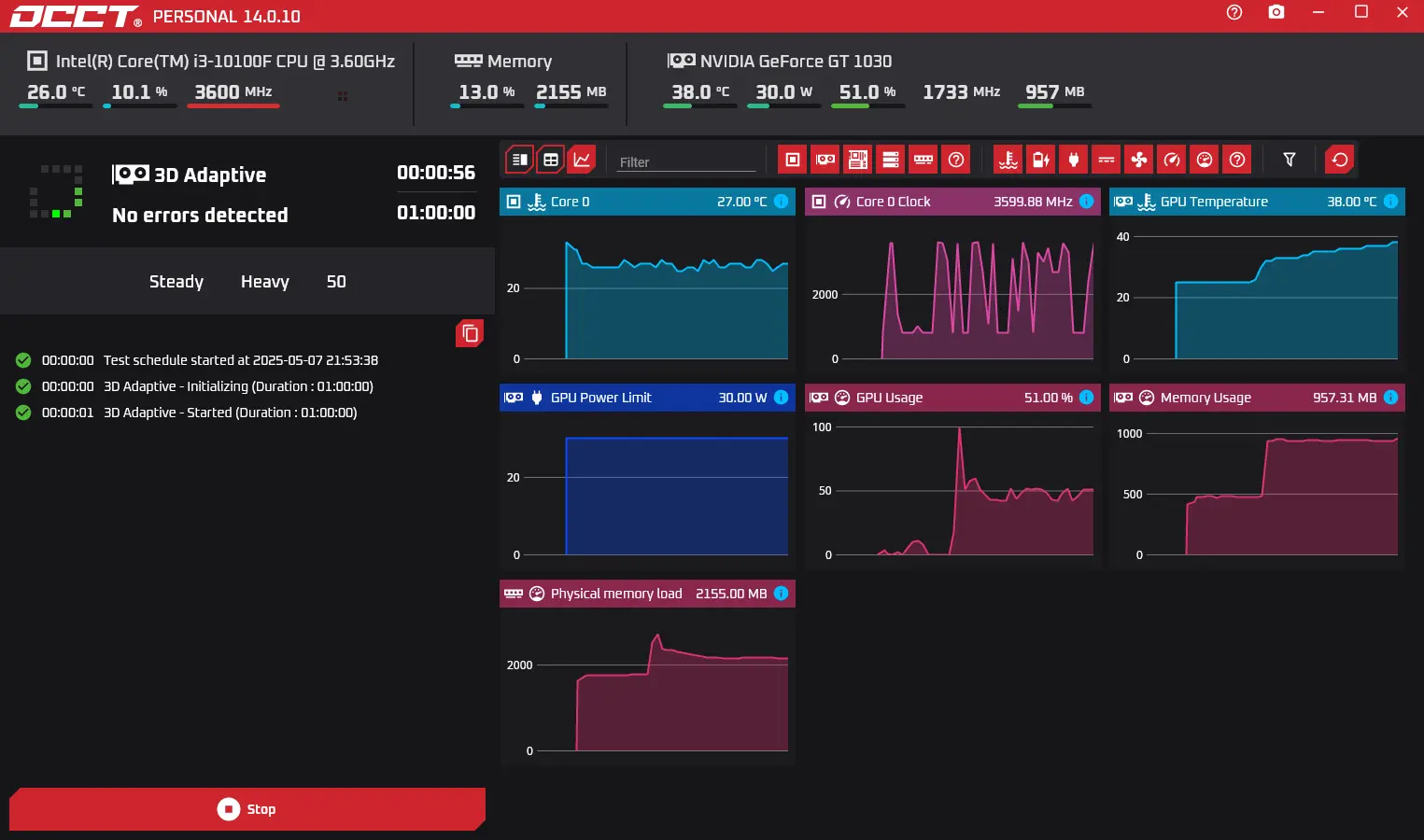The height and width of the screenshot is (840, 1424).
Task: Open info for the GPU Temperature graph
Action: (x=1390, y=202)
